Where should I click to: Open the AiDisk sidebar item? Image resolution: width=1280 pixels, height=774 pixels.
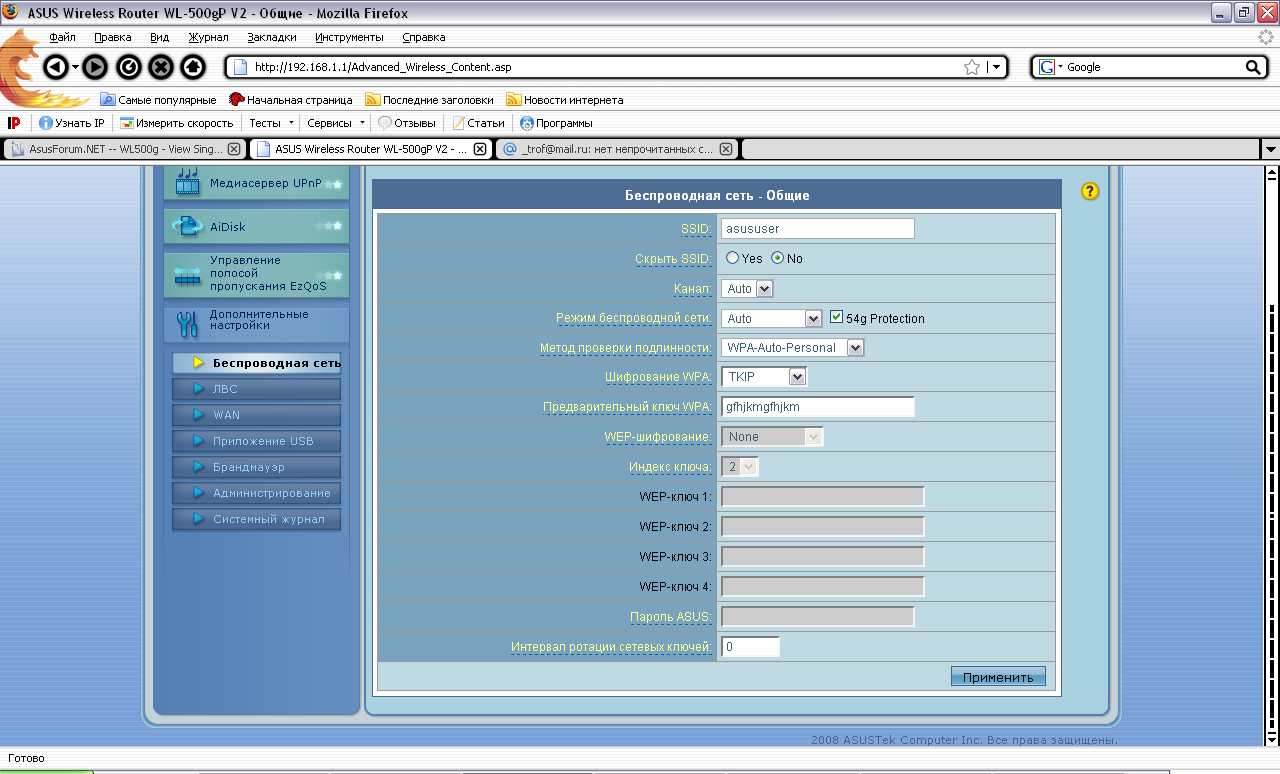pos(256,227)
